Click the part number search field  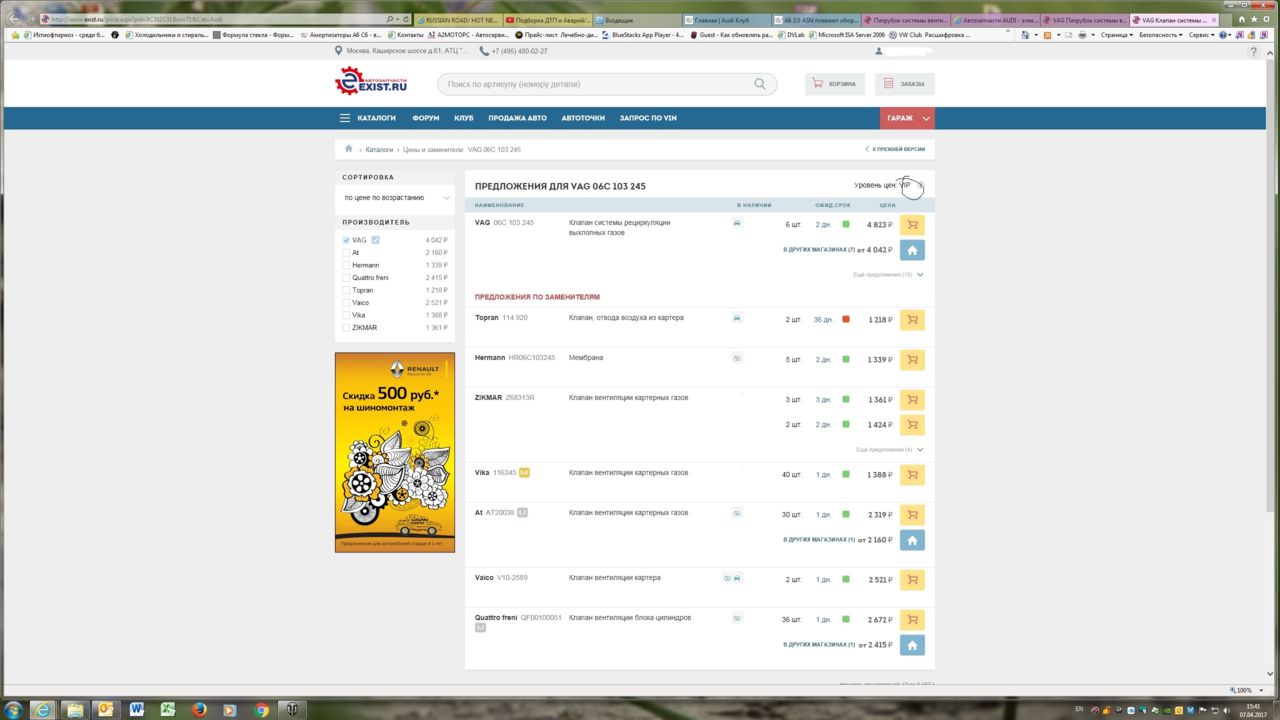[x=596, y=85]
